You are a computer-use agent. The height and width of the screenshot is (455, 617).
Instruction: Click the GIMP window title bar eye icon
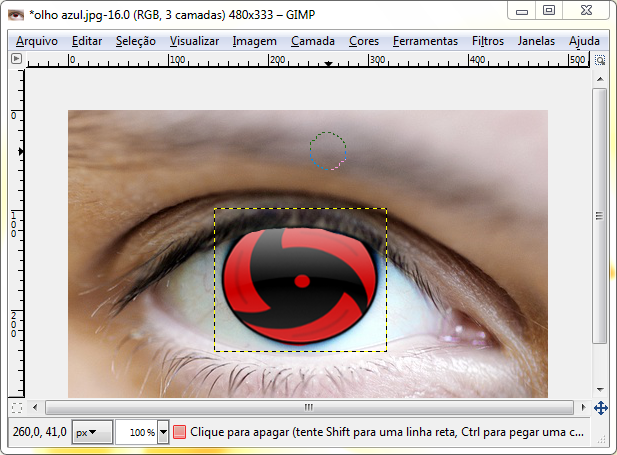pyautogui.click(x=16, y=15)
